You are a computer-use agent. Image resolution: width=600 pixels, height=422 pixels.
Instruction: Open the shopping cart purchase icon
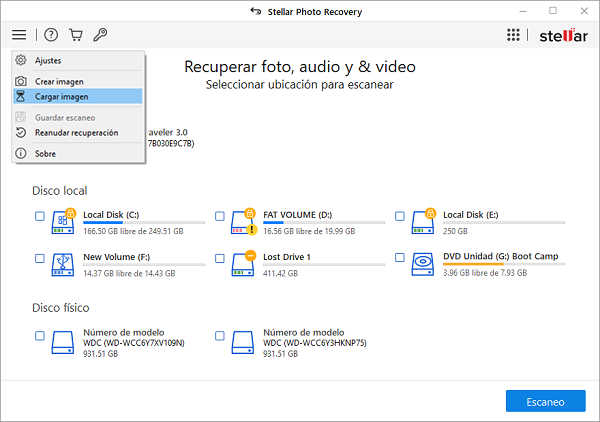click(76, 35)
